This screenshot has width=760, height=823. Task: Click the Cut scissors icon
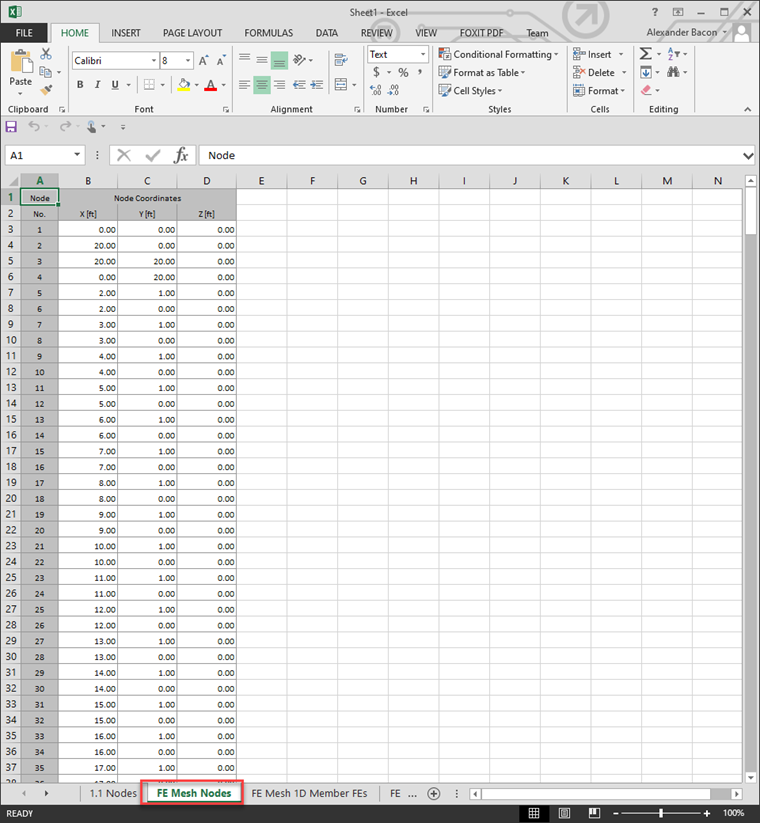point(46,54)
